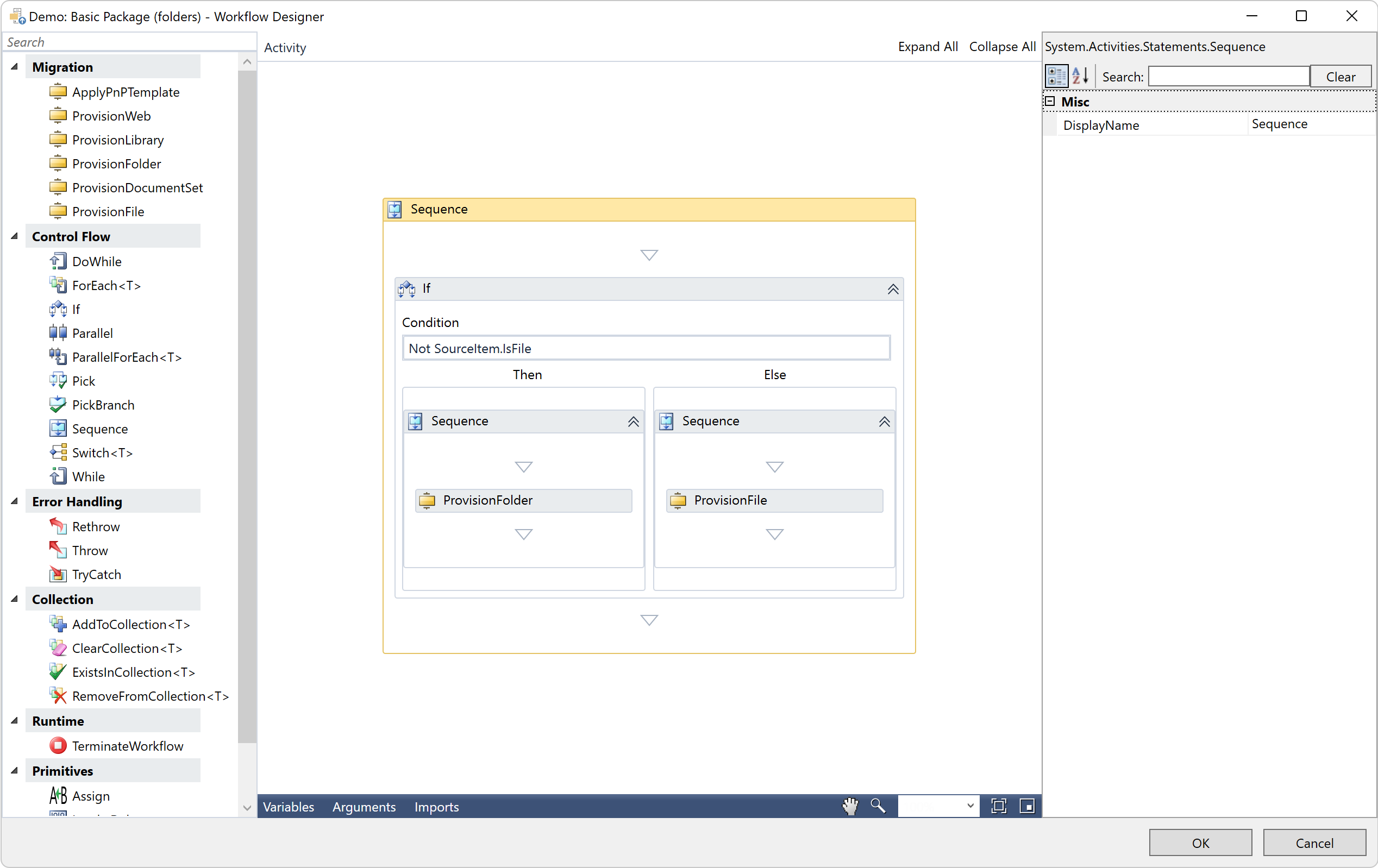
Task: Click OK to confirm changes
Action: [x=1200, y=842]
